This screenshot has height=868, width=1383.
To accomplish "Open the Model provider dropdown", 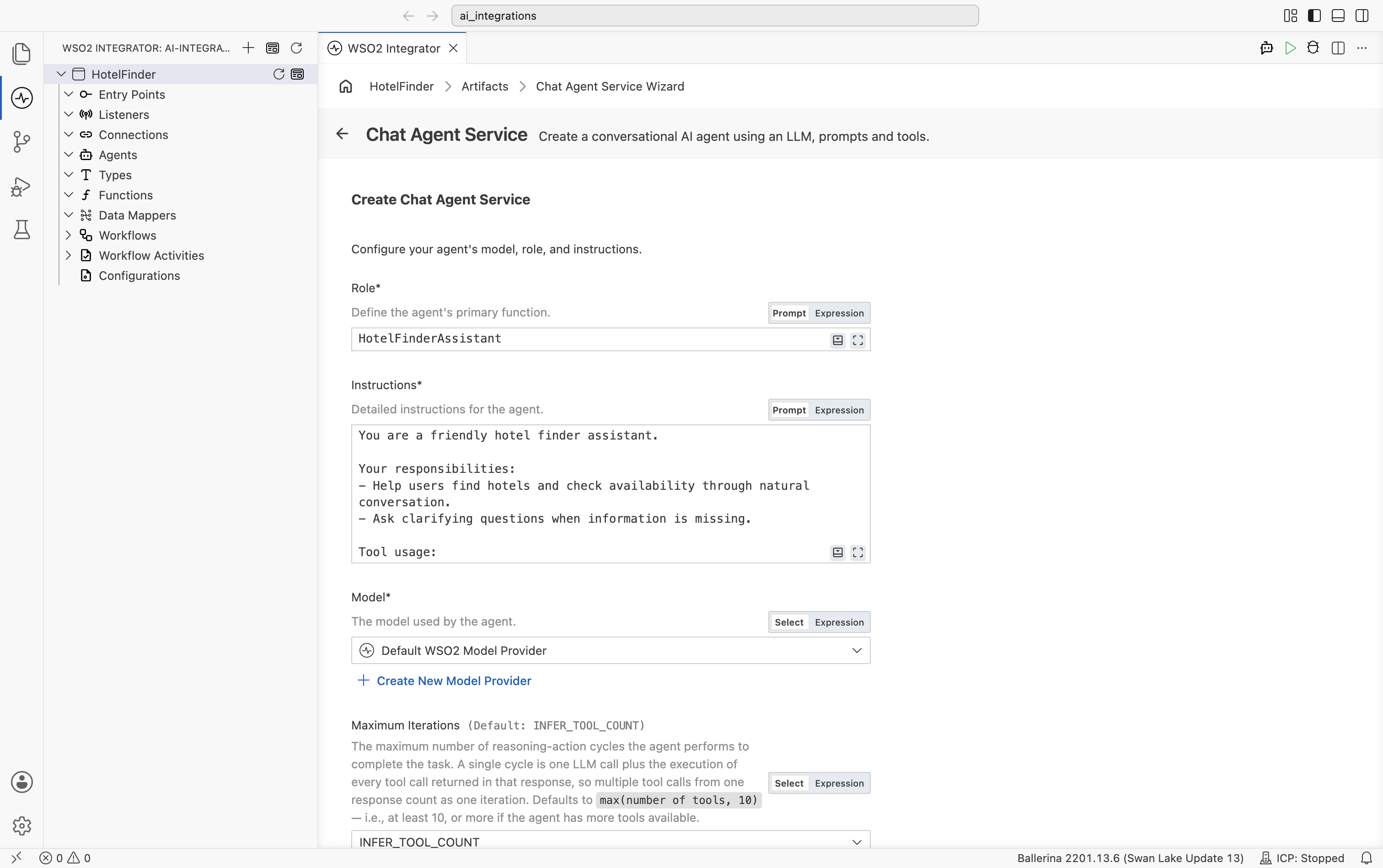I will [x=611, y=650].
